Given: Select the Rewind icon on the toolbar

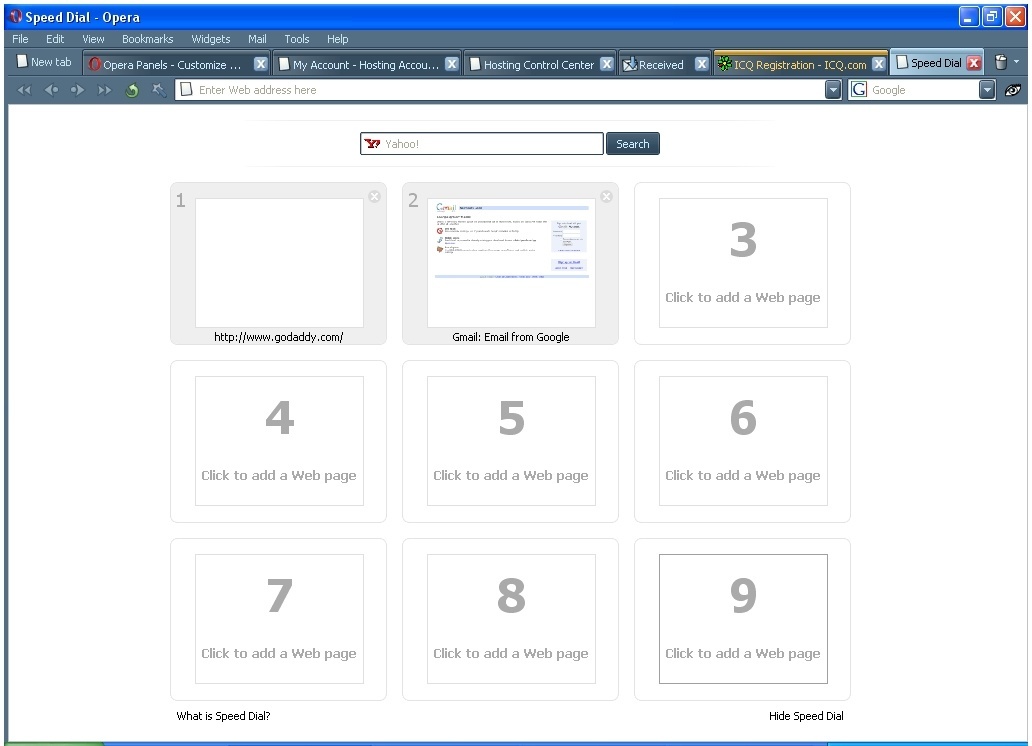Looking at the screenshot, I should (x=24, y=89).
